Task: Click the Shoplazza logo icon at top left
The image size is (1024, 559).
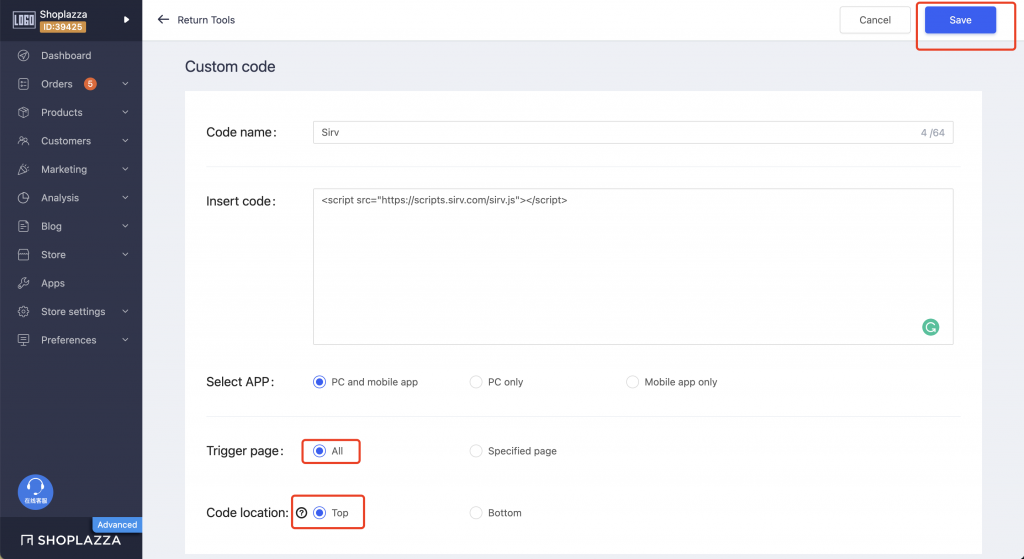Action: tap(24, 20)
